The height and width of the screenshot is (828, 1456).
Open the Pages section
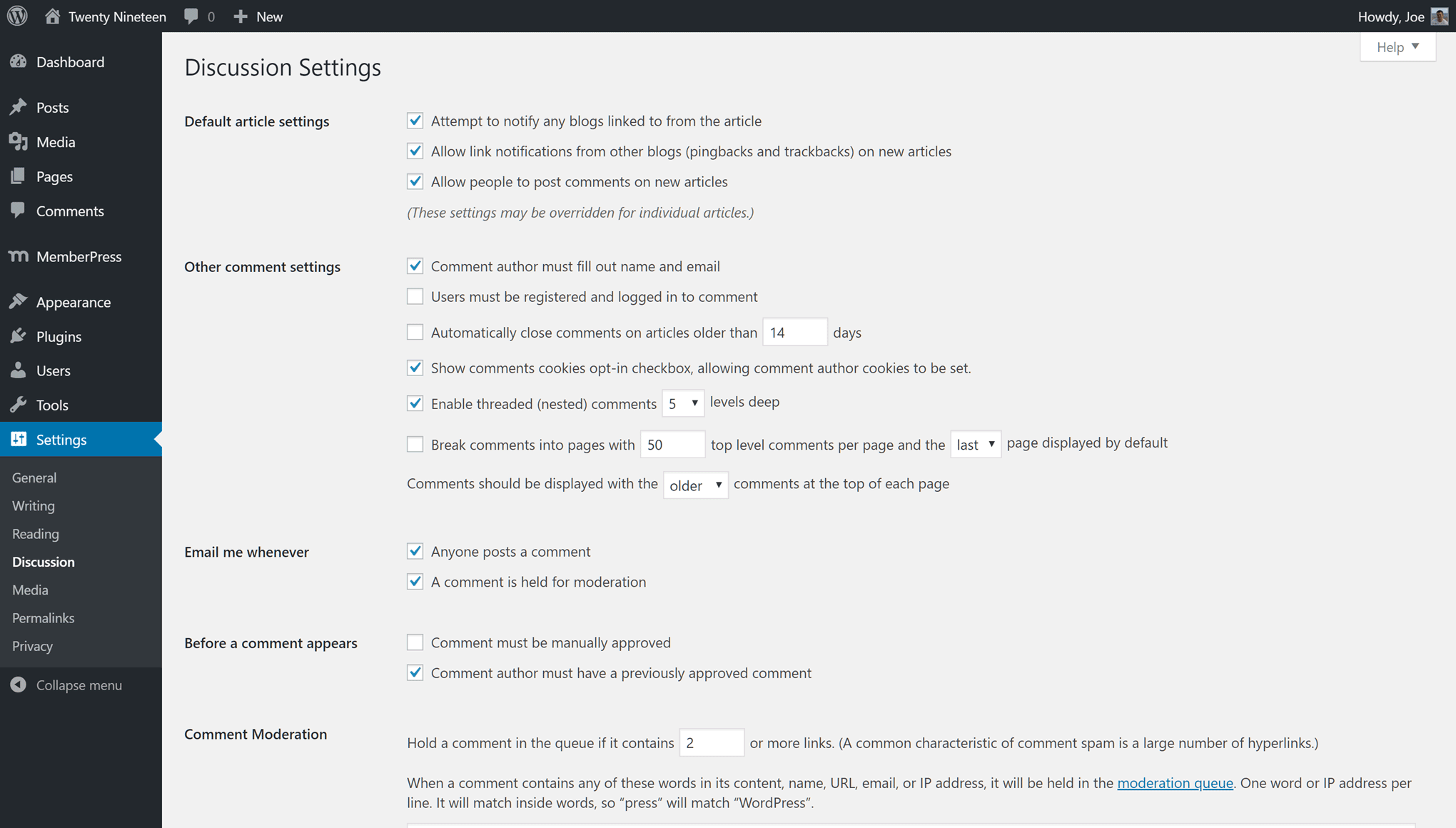54,176
